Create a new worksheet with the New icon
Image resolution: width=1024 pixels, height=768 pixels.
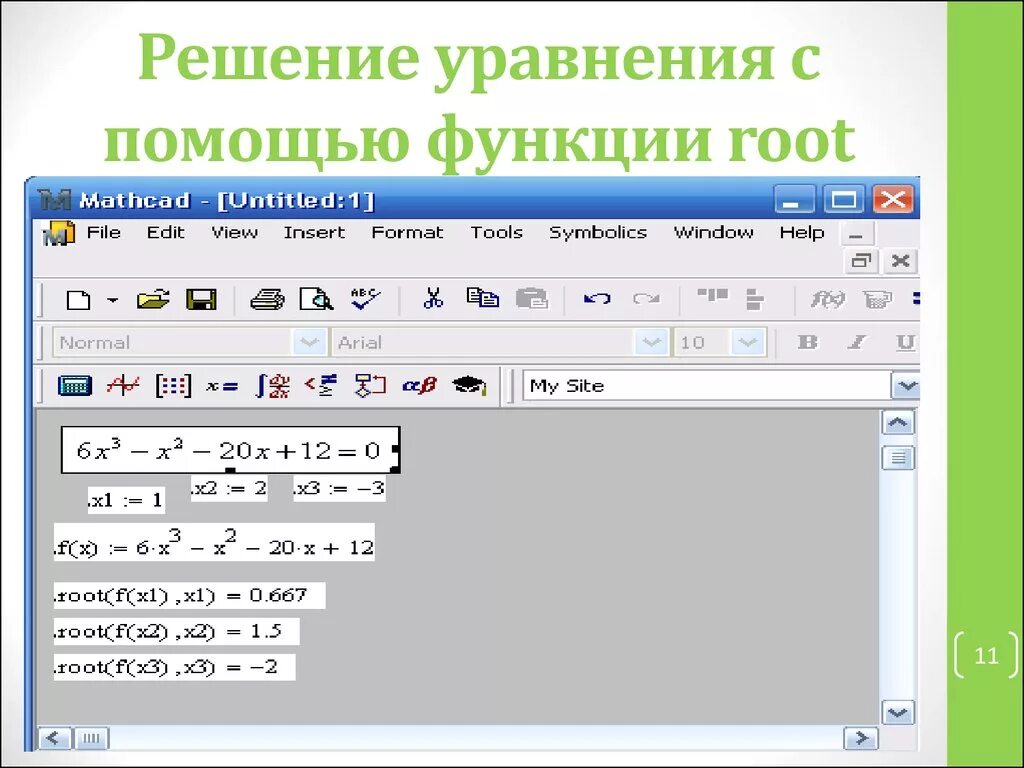point(78,300)
